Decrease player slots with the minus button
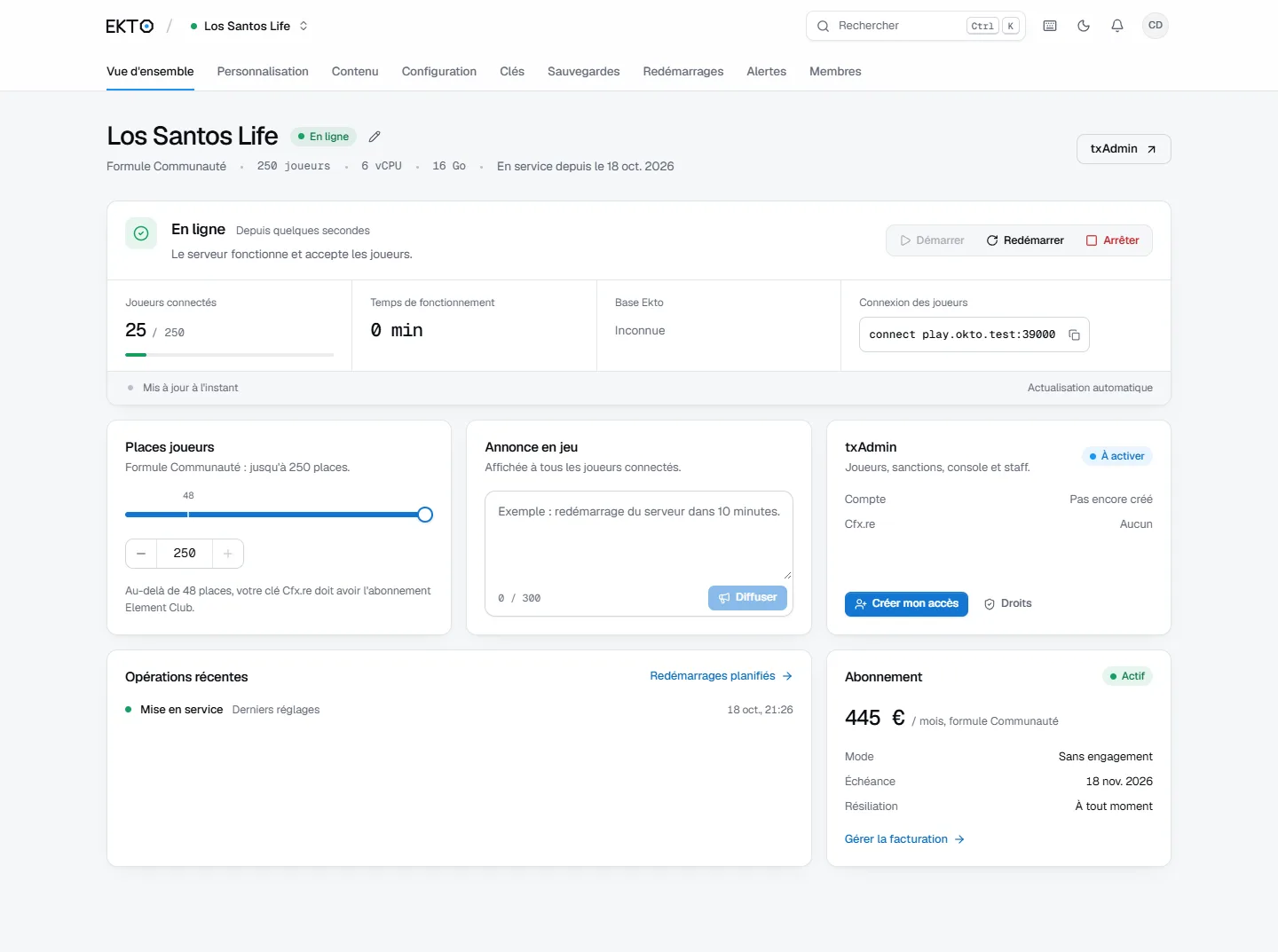The width and height of the screenshot is (1278, 952). (141, 554)
